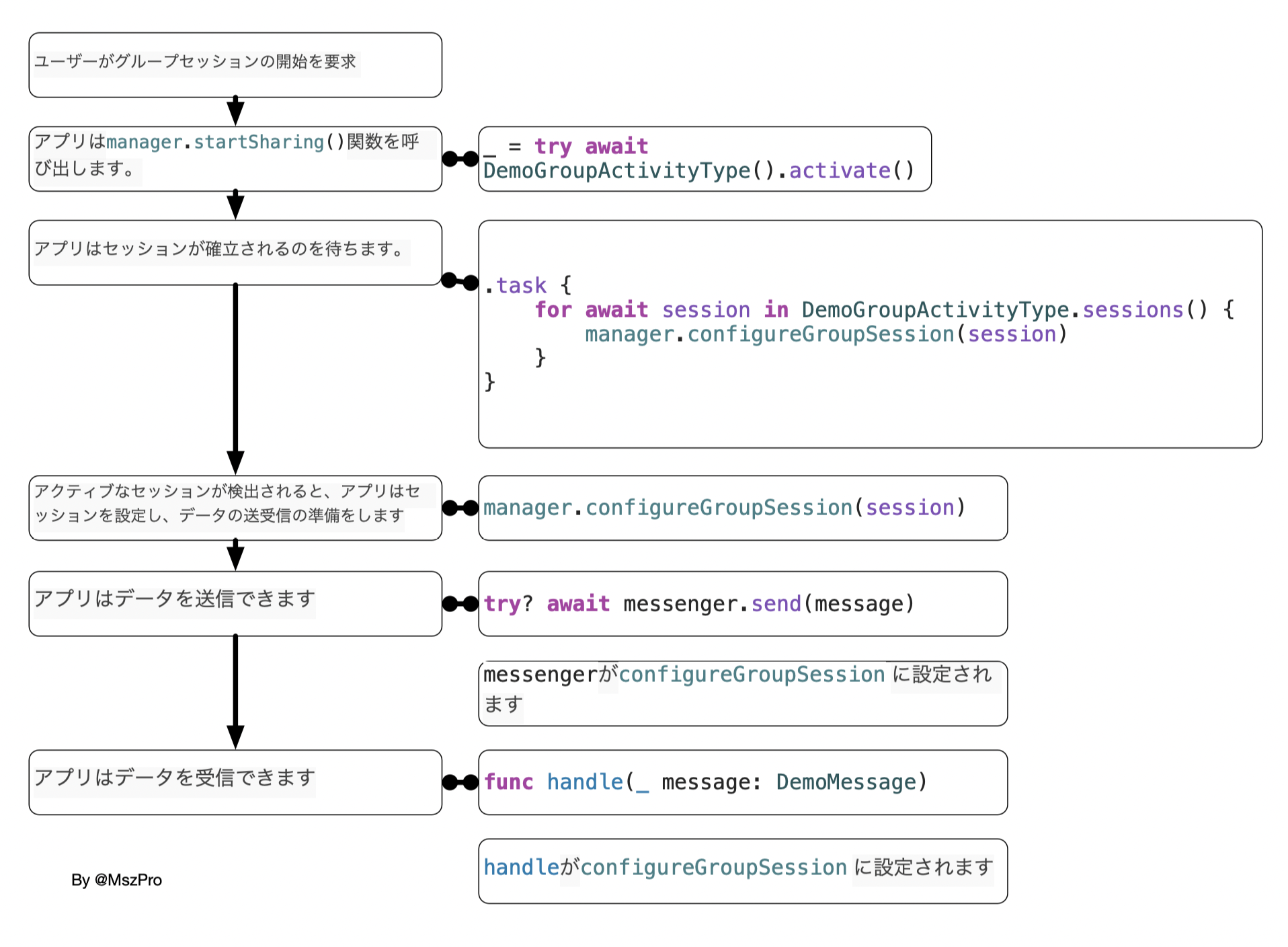Image resolution: width=1288 pixels, height=947 pixels.
Task: Click the connector dots beside the session wait step
Action: click(x=460, y=280)
